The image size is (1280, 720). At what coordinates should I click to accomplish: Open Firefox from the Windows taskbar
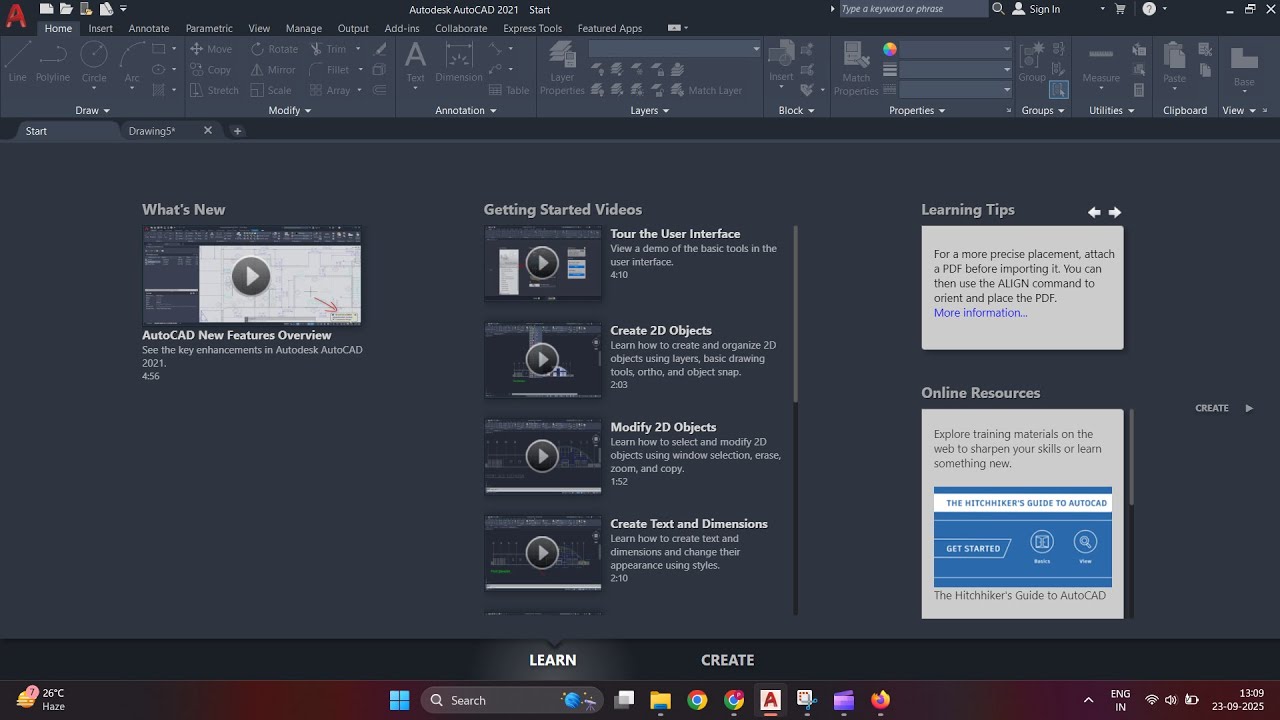point(880,700)
